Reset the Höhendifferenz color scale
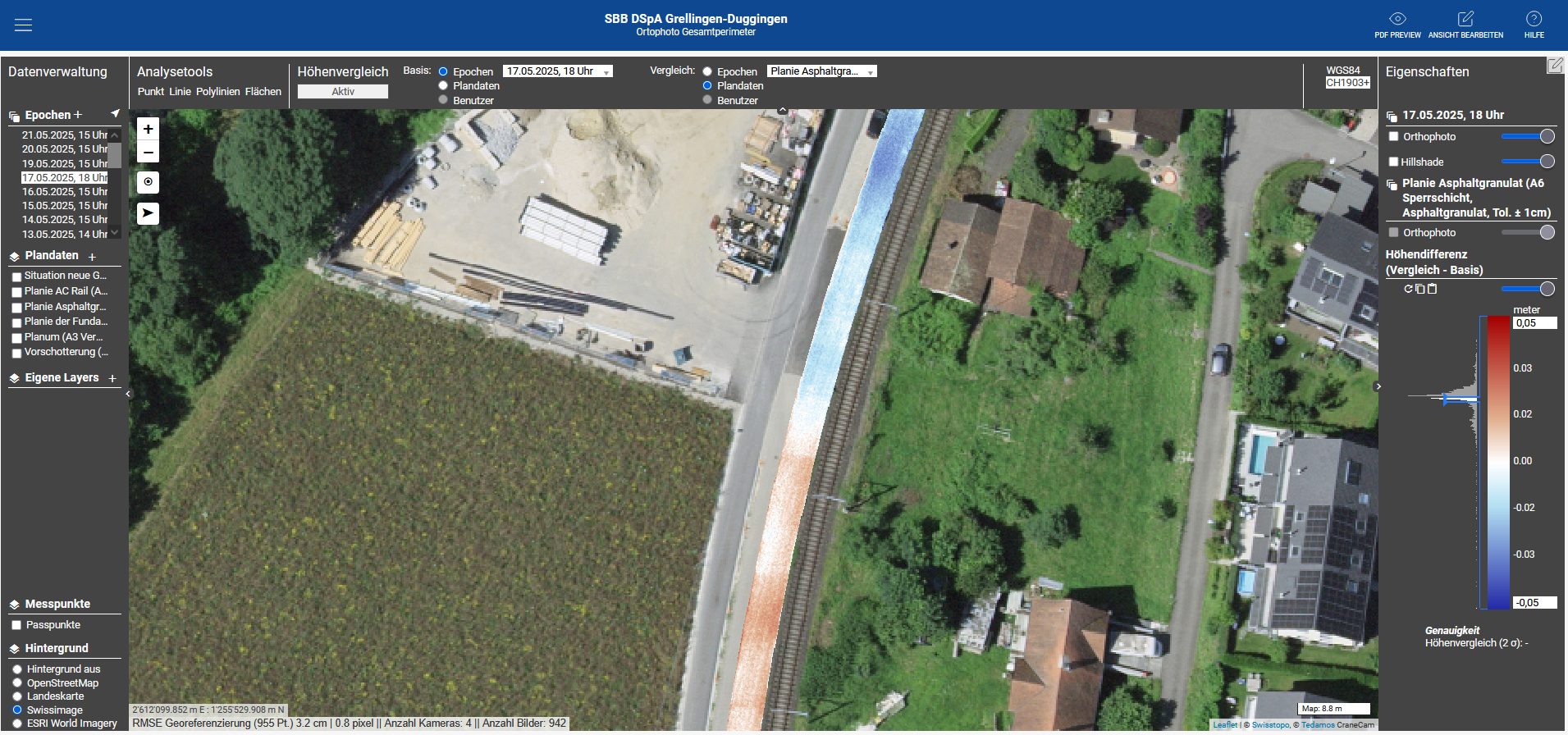1568x735 pixels. coord(1408,289)
